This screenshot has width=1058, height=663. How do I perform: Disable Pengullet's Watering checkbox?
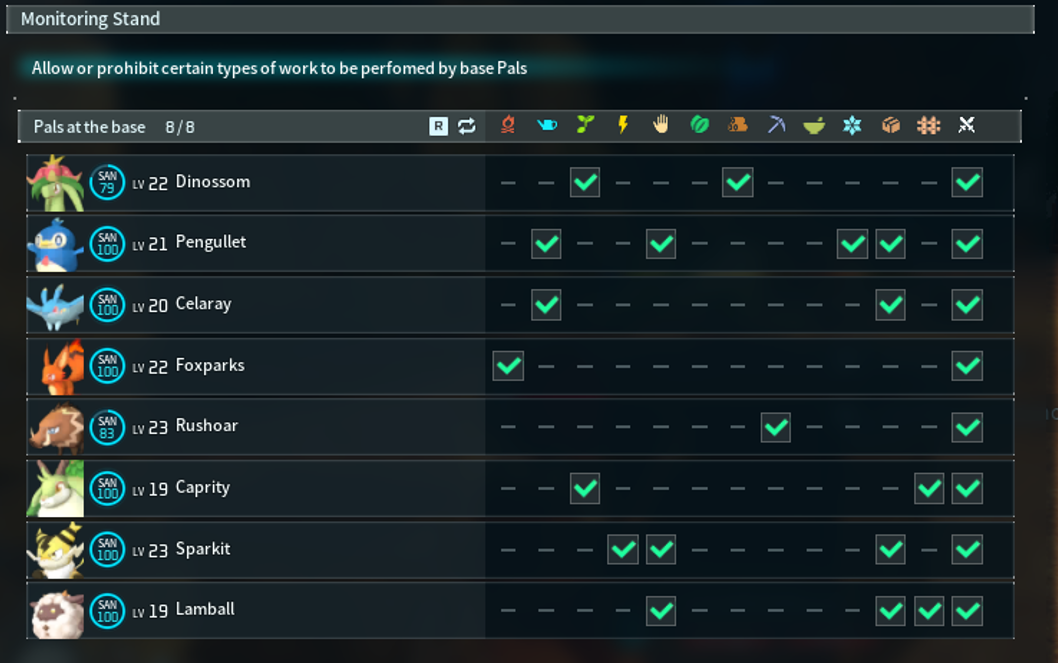tap(545, 243)
